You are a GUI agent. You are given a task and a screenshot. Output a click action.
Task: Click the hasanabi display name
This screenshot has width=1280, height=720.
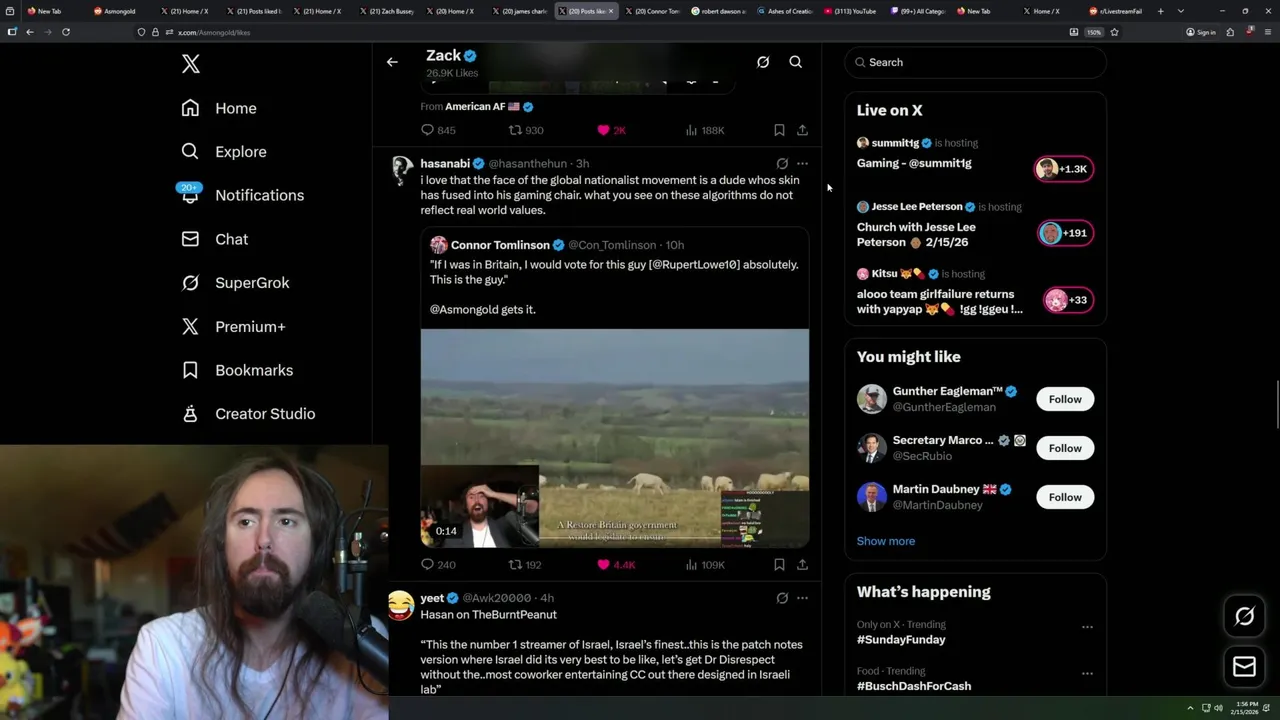coord(445,163)
